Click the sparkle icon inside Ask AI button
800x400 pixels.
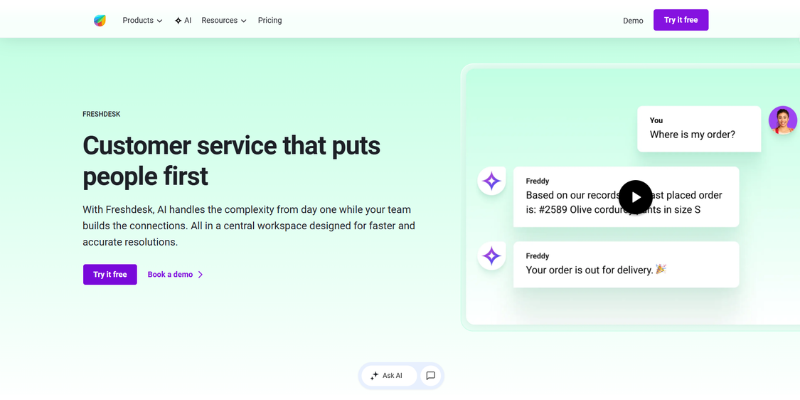[x=374, y=376]
